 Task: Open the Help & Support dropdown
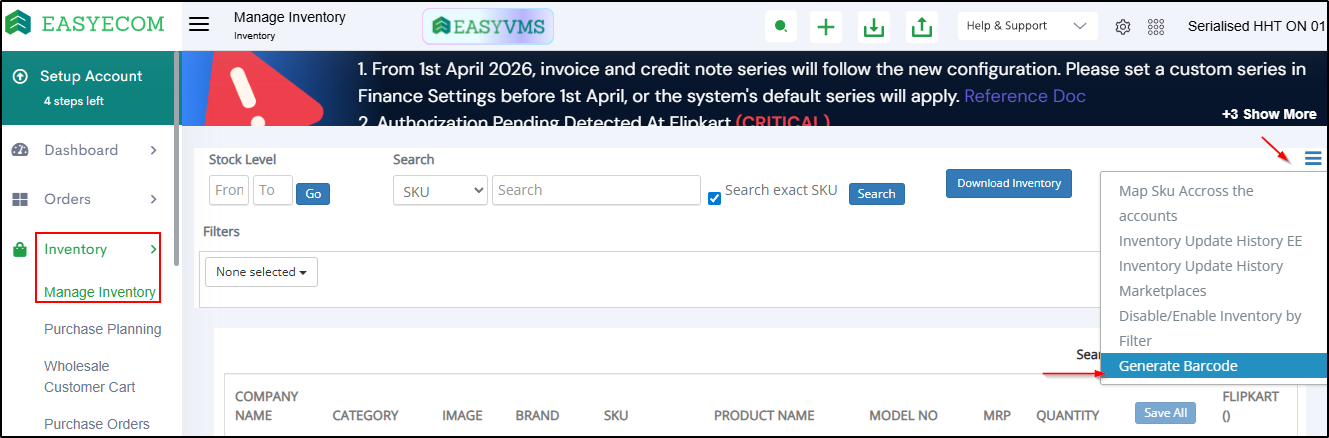(1027, 26)
